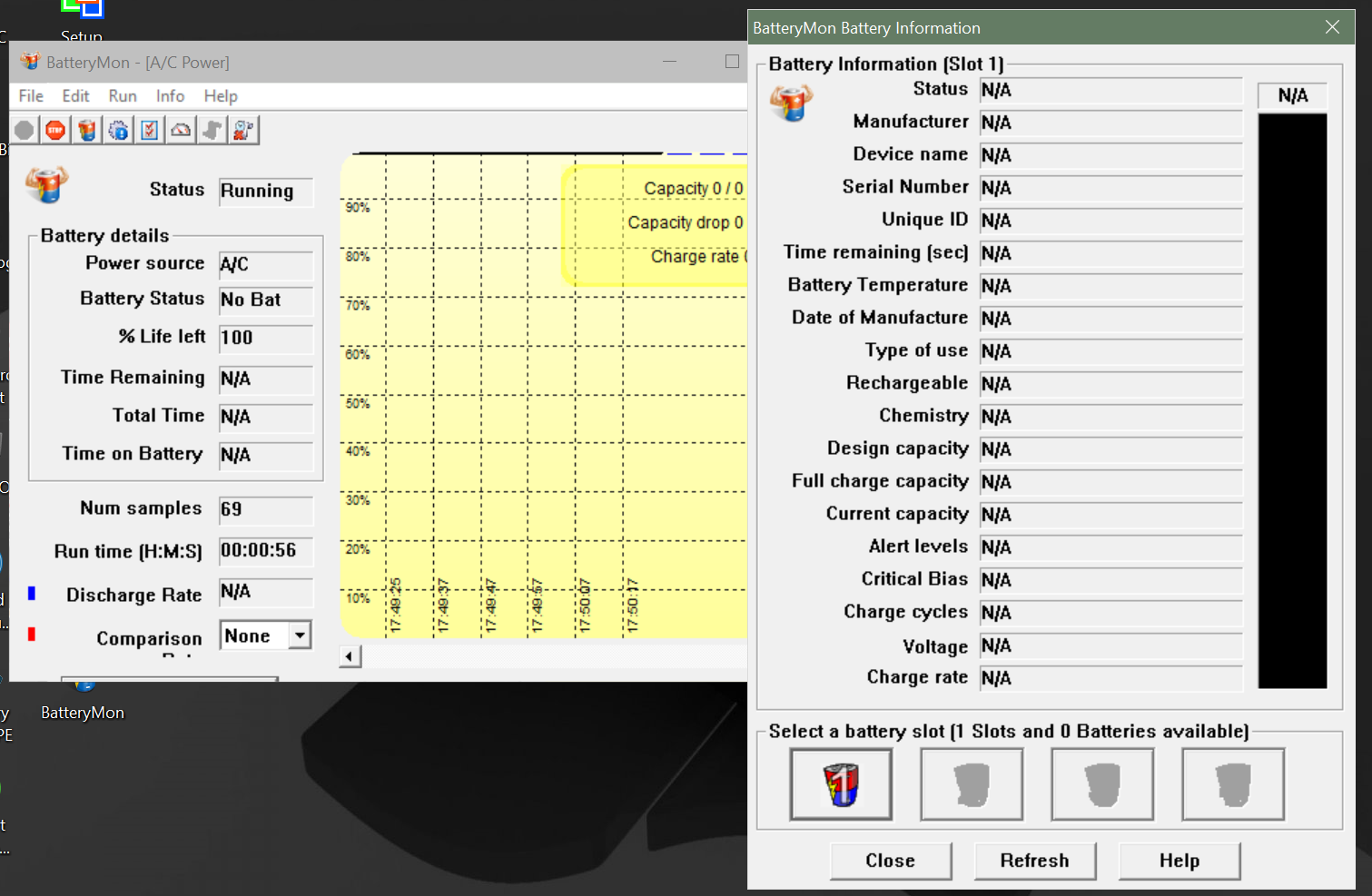
Task: Click Battery Status field showing No Bat
Action: tap(266, 300)
